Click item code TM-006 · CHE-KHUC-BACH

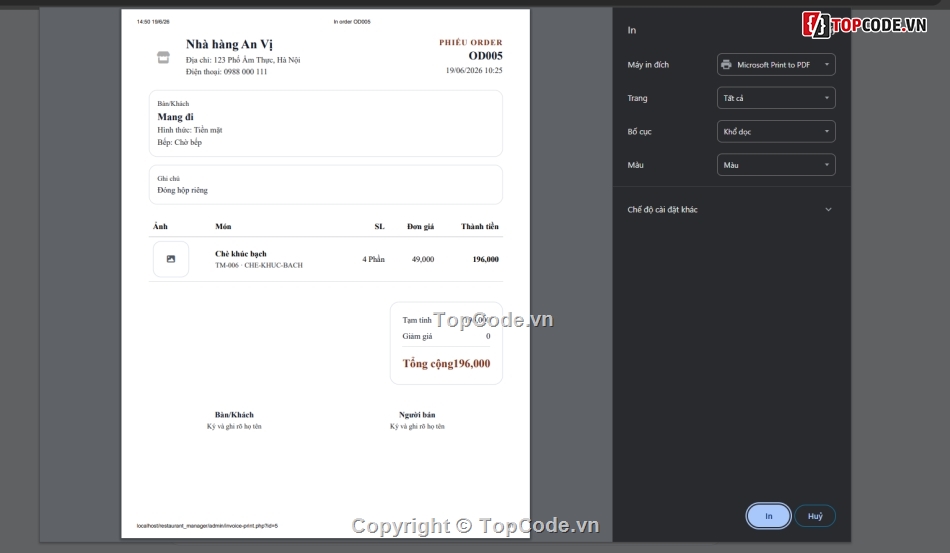coord(259,265)
